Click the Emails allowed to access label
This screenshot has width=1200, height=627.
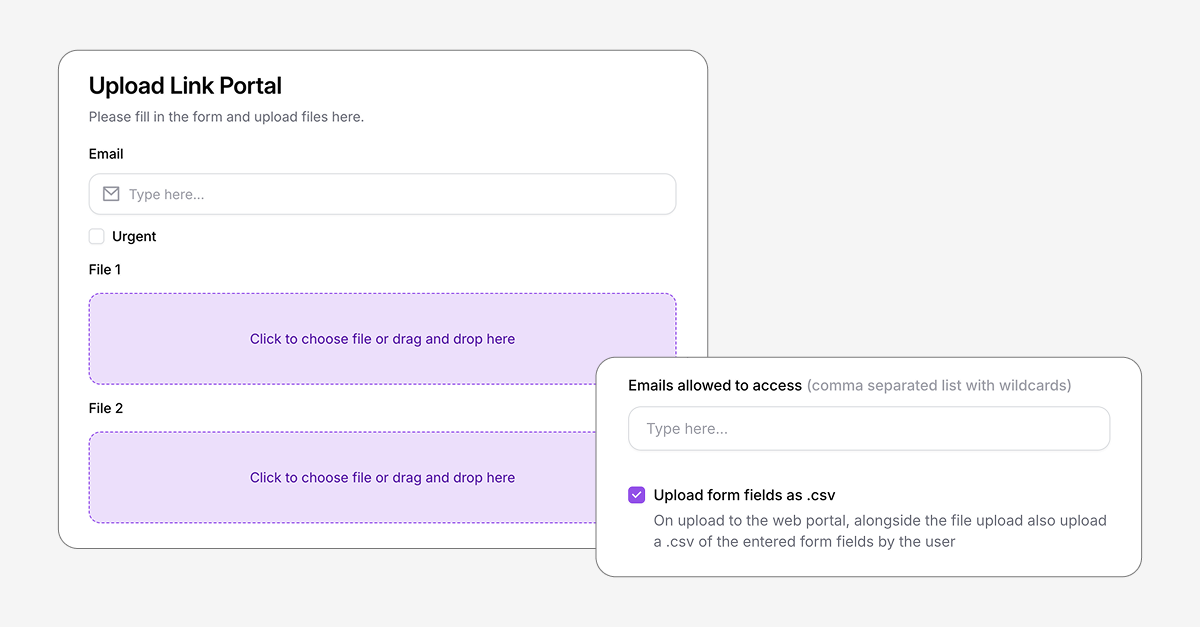(713, 385)
